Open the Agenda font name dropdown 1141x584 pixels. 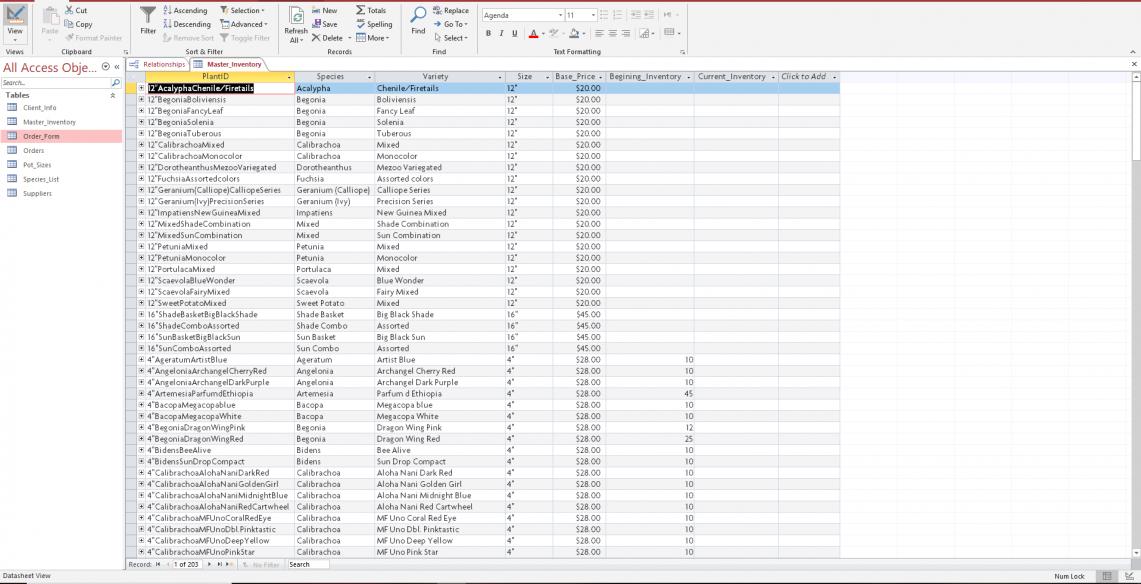[560, 16]
